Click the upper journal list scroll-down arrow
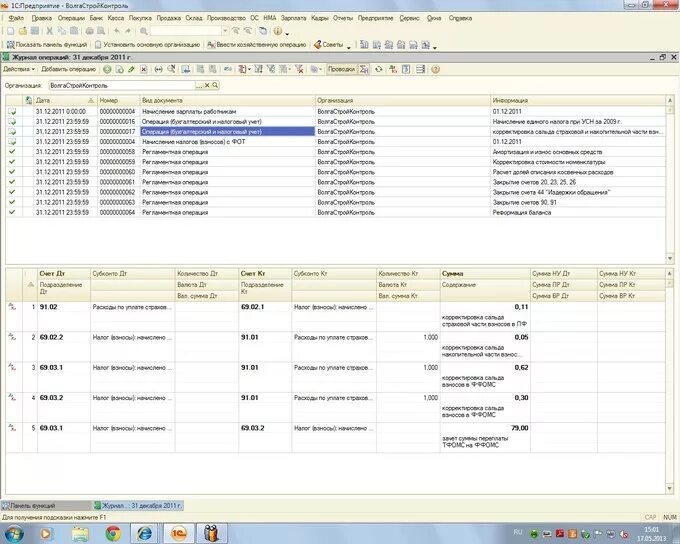This screenshot has width=680, height=544. tap(670, 259)
